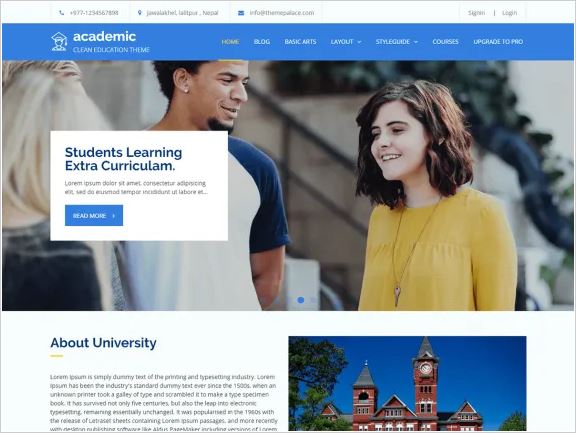The width and height of the screenshot is (576, 433).
Task: Click the arrow inside Read More button
Action: pyautogui.click(x=114, y=216)
